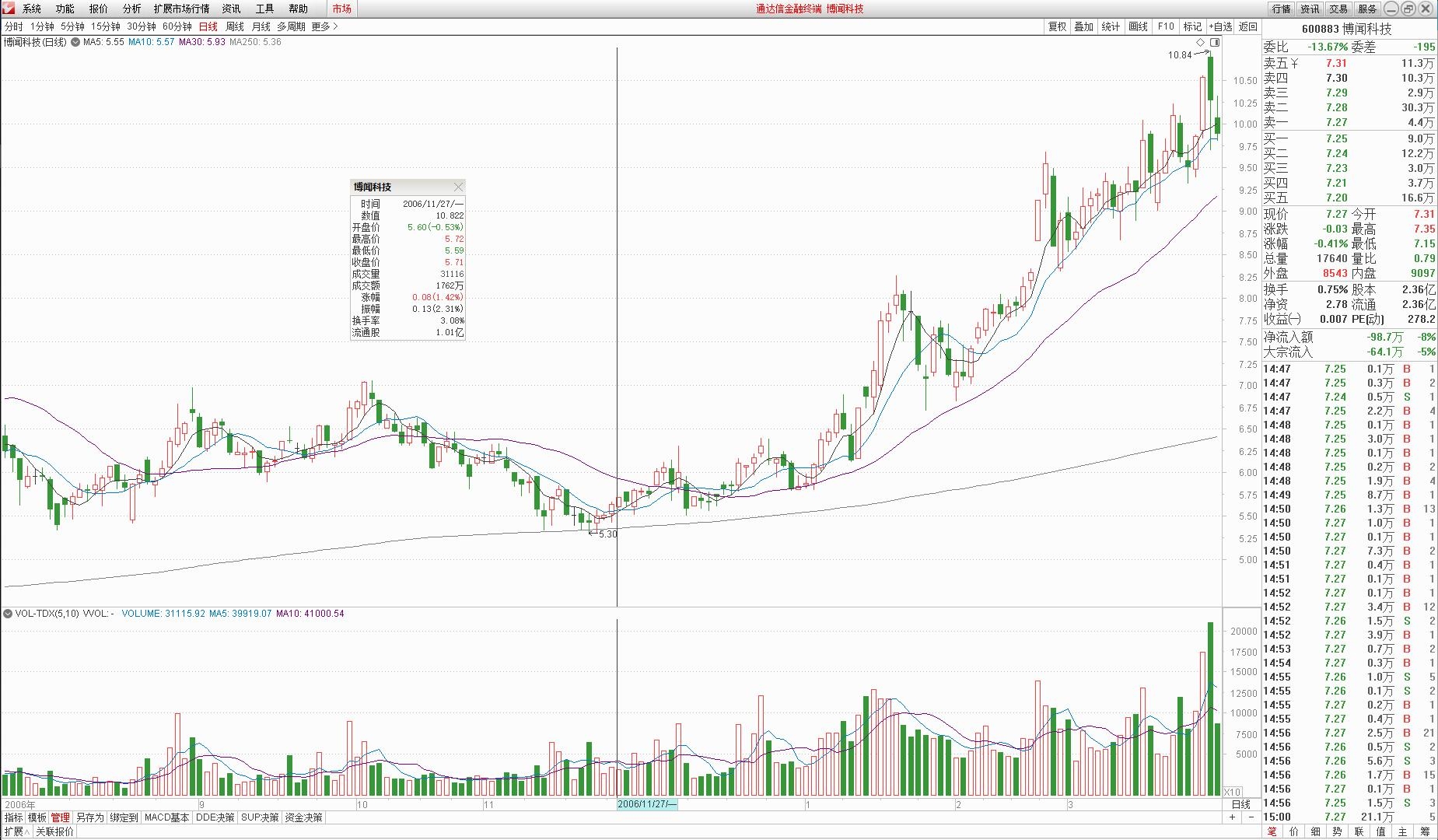This screenshot has width=1438, height=840.
Task: Click the diamond marker icon above the chart
Action: [x=1201, y=42]
